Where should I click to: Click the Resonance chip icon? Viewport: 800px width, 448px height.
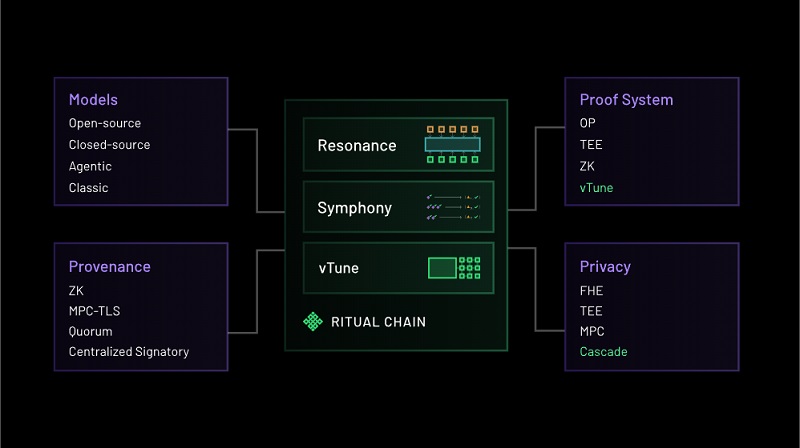[x=453, y=144]
